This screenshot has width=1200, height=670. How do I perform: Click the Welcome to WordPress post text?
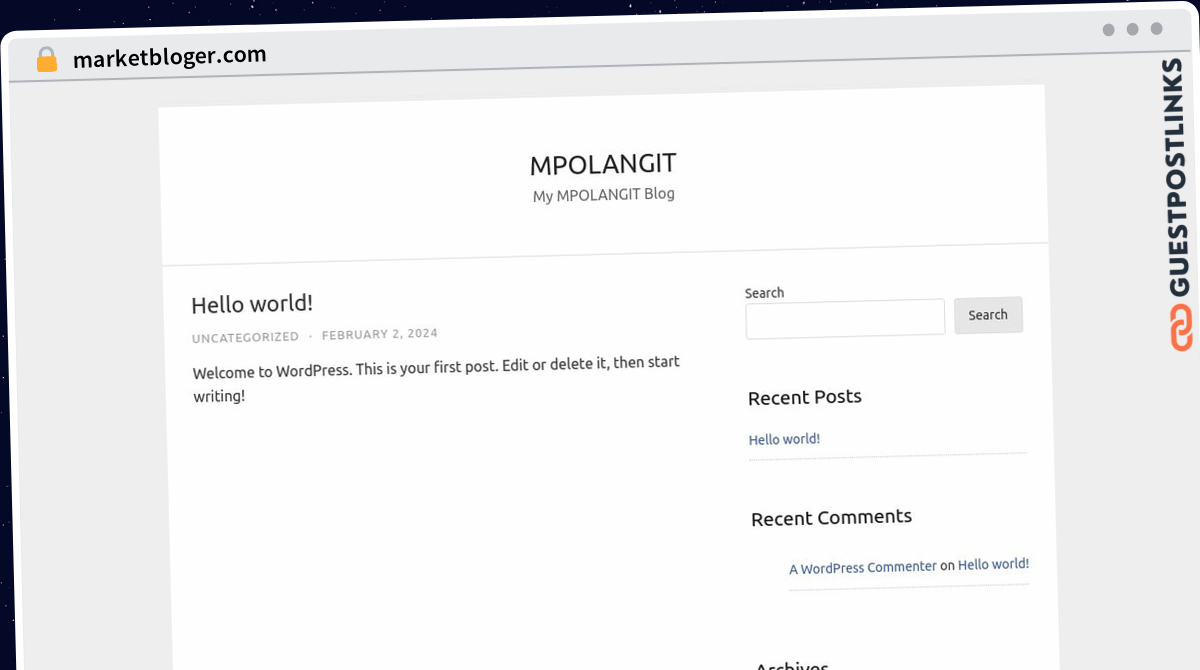pyautogui.click(x=436, y=378)
